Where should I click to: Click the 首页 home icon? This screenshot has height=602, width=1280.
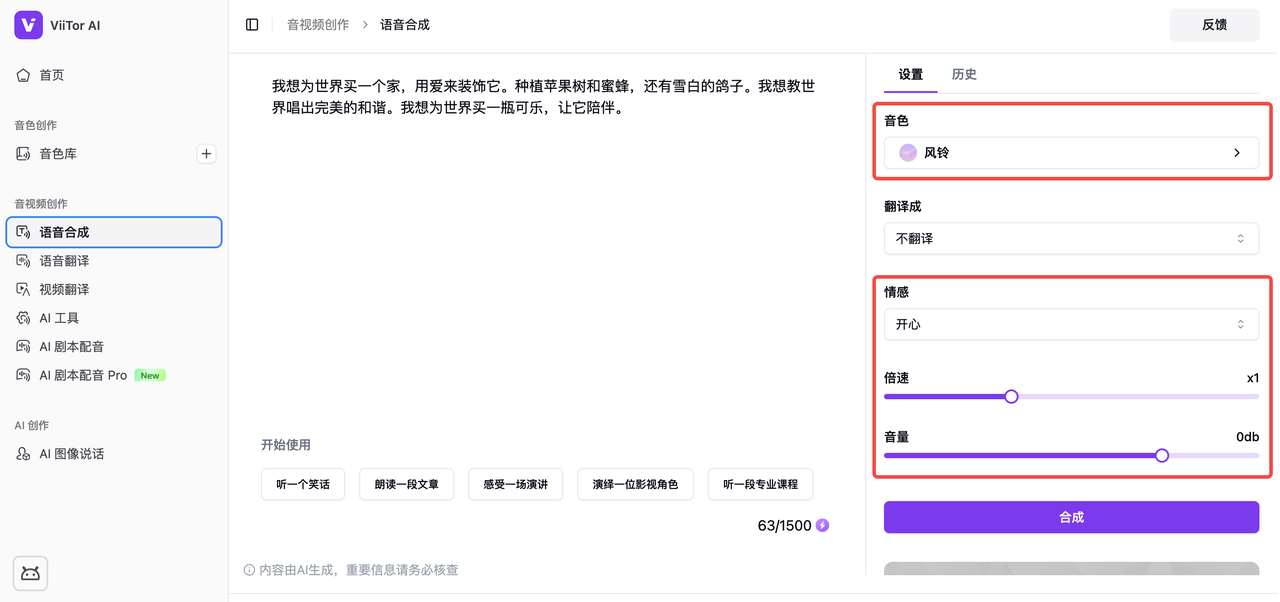(x=23, y=75)
